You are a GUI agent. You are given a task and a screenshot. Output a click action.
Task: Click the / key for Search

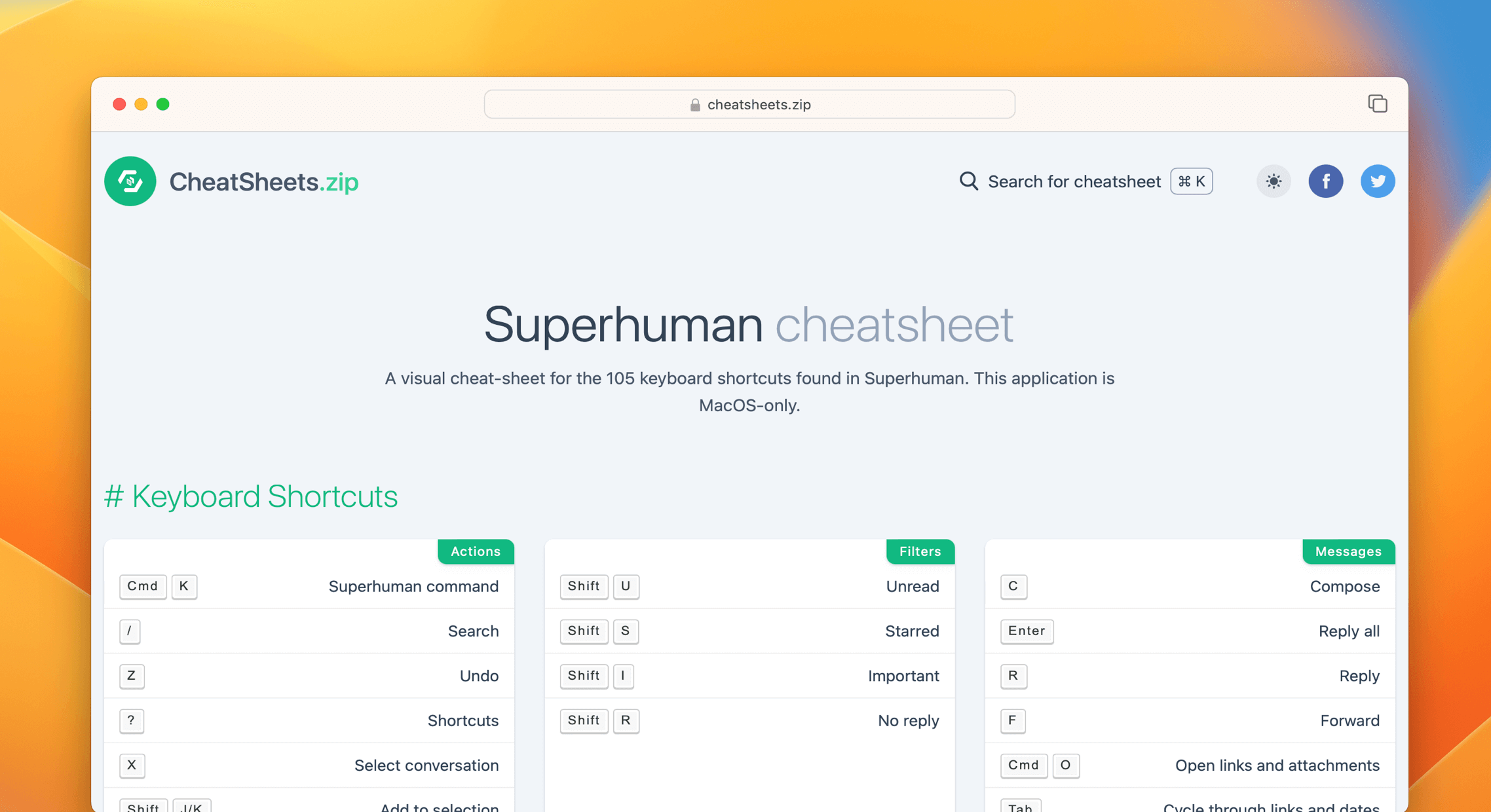[130, 631]
